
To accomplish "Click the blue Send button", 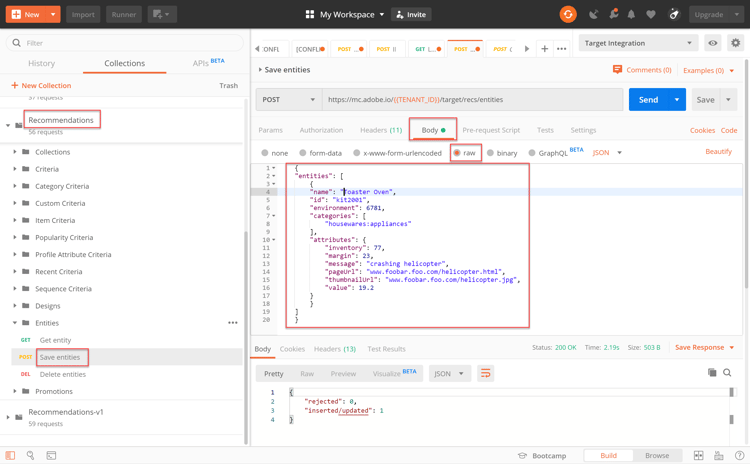I will pyautogui.click(x=649, y=99).
